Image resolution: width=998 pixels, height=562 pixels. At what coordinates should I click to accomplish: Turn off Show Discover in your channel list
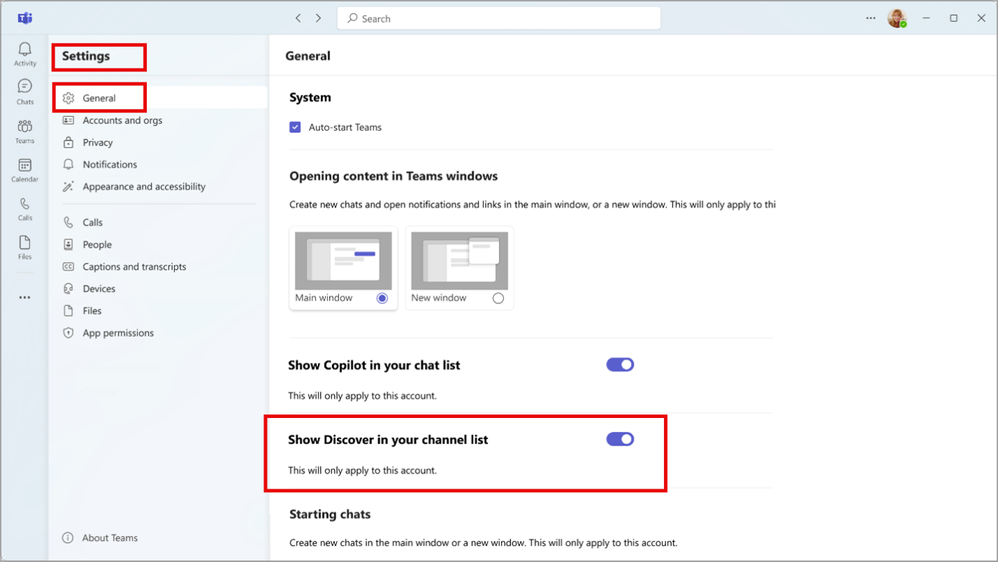click(x=620, y=439)
